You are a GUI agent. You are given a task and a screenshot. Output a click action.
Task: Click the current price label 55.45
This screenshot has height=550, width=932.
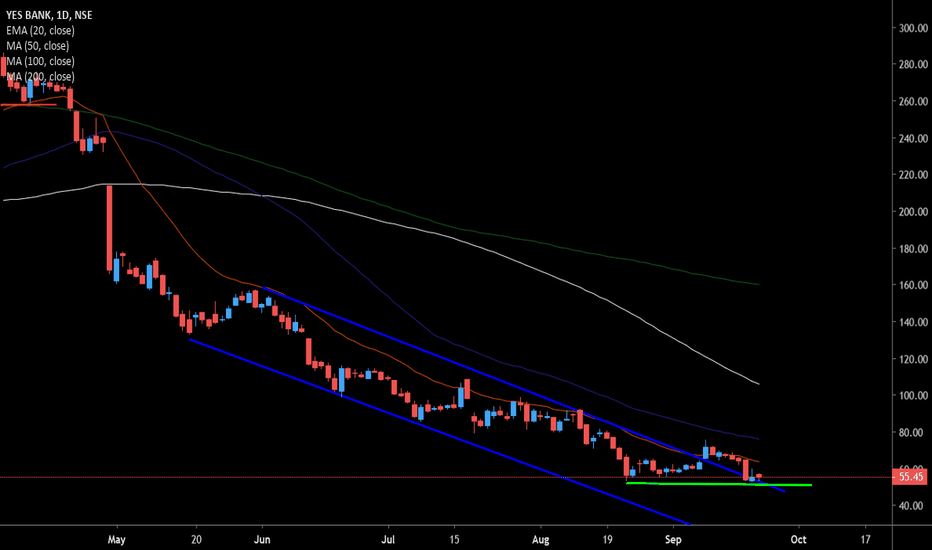coord(910,477)
